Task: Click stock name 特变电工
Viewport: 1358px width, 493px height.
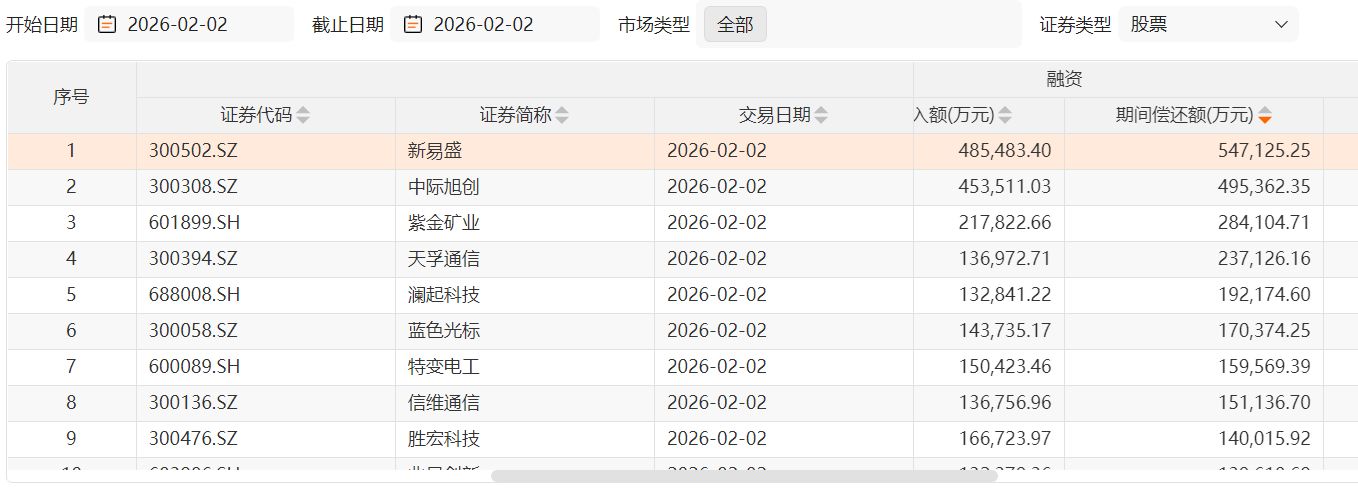Action: tap(444, 368)
